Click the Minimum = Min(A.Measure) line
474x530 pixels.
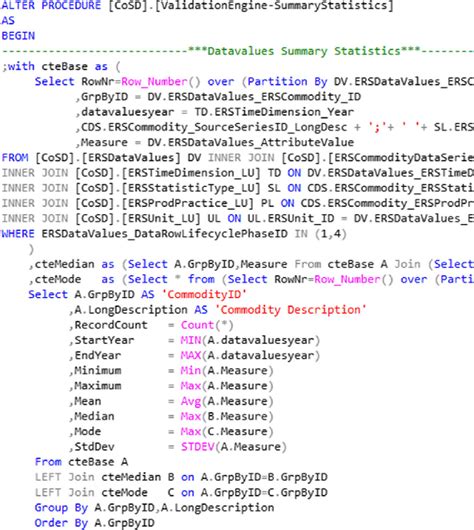coord(171,370)
